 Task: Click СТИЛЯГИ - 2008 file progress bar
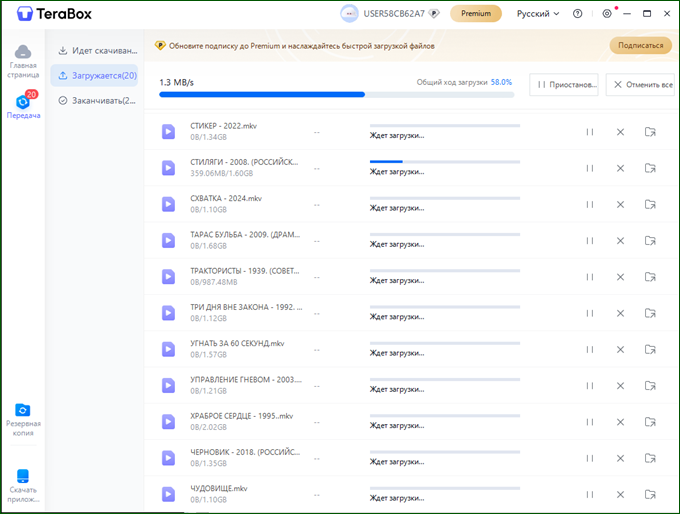coord(445,162)
